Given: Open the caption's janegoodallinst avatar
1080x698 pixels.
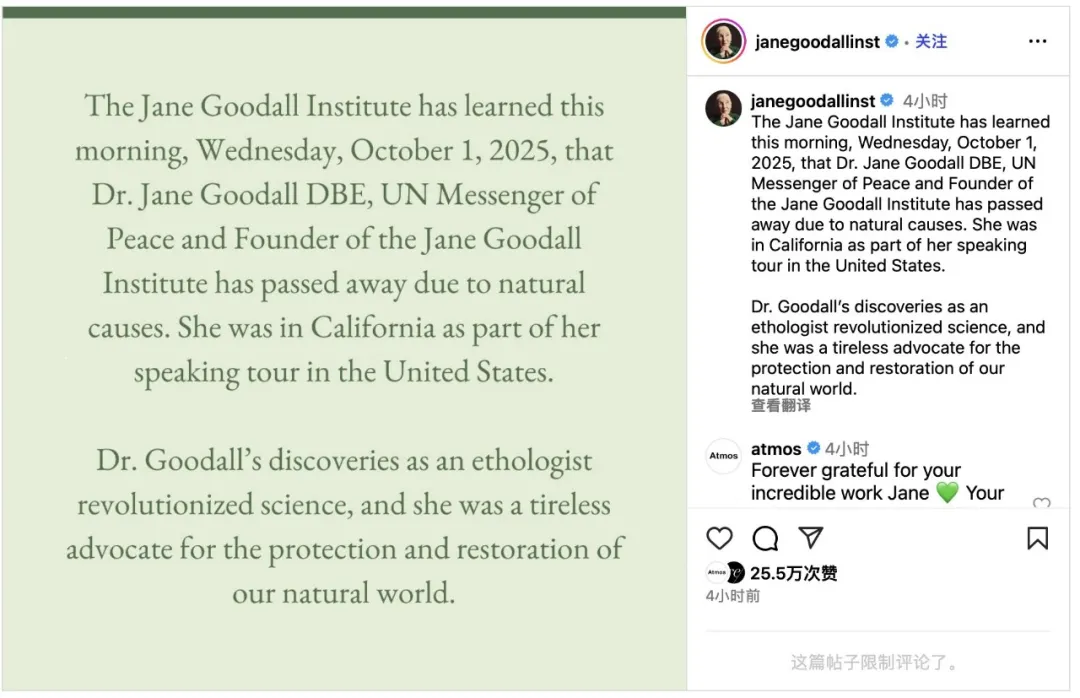Looking at the screenshot, I should 723,108.
